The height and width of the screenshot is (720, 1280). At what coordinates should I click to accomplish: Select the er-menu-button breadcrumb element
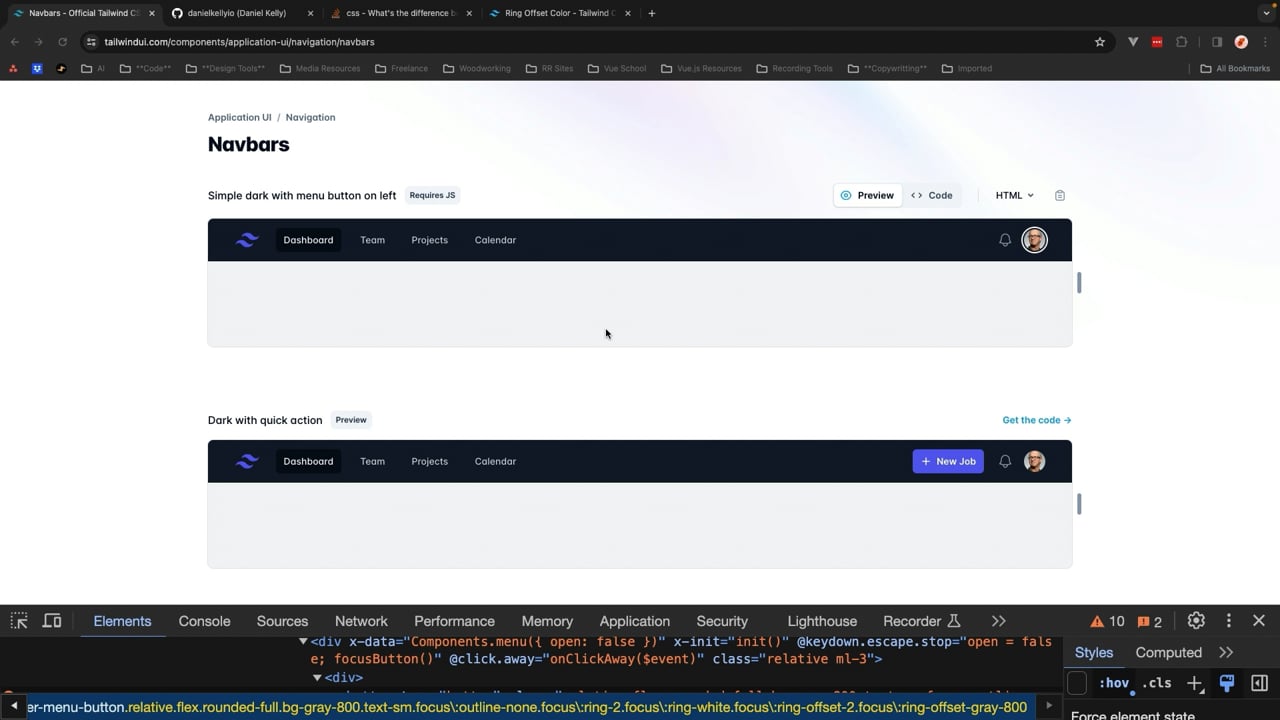coord(527,707)
